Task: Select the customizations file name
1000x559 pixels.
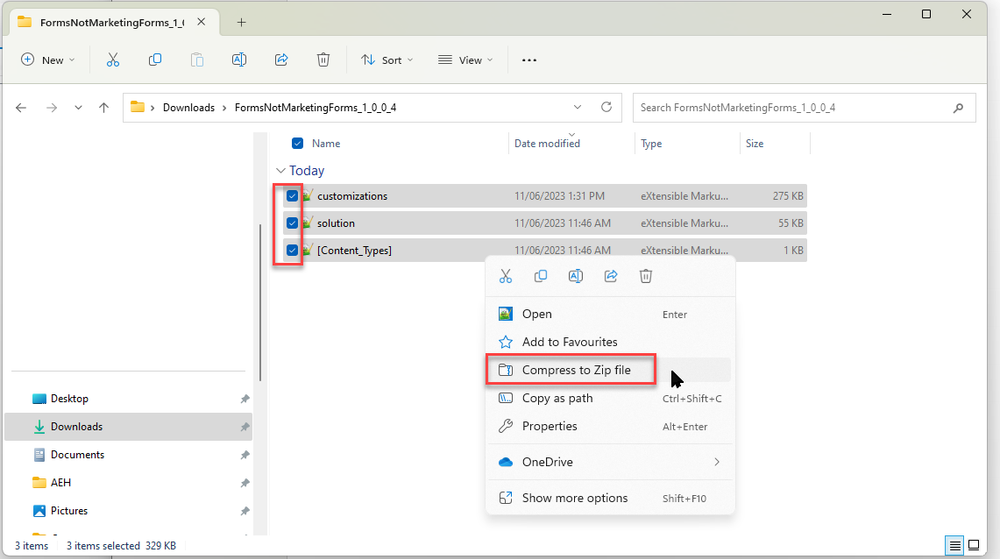Action: point(352,196)
